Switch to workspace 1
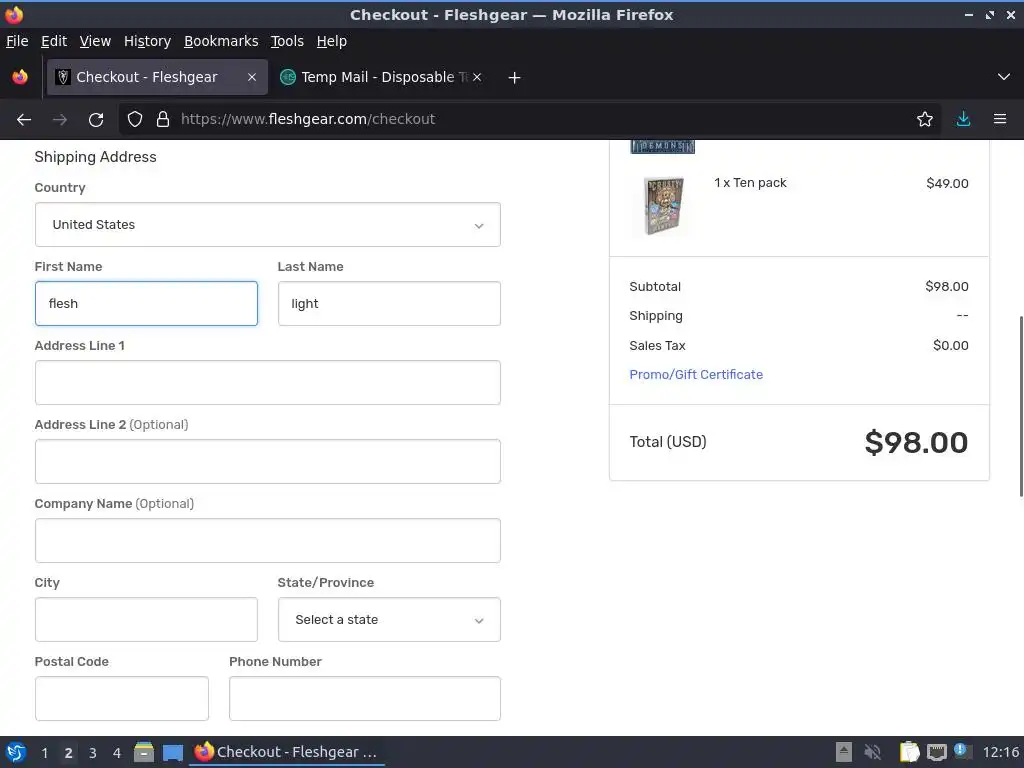The image size is (1024, 768). pos(44,753)
